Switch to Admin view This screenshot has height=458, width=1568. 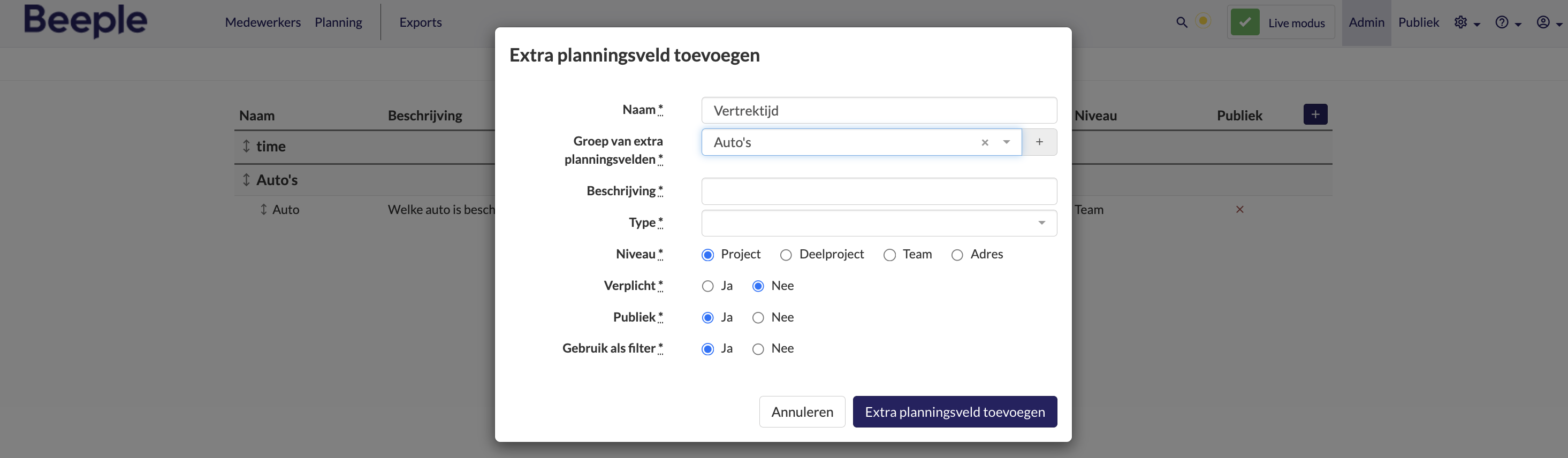coord(1366,22)
